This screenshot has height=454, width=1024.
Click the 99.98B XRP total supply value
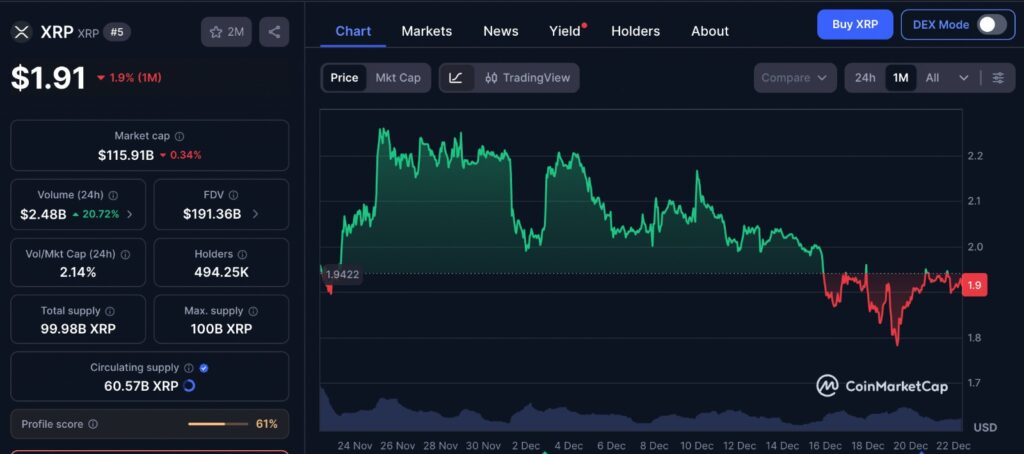click(78, 329)
